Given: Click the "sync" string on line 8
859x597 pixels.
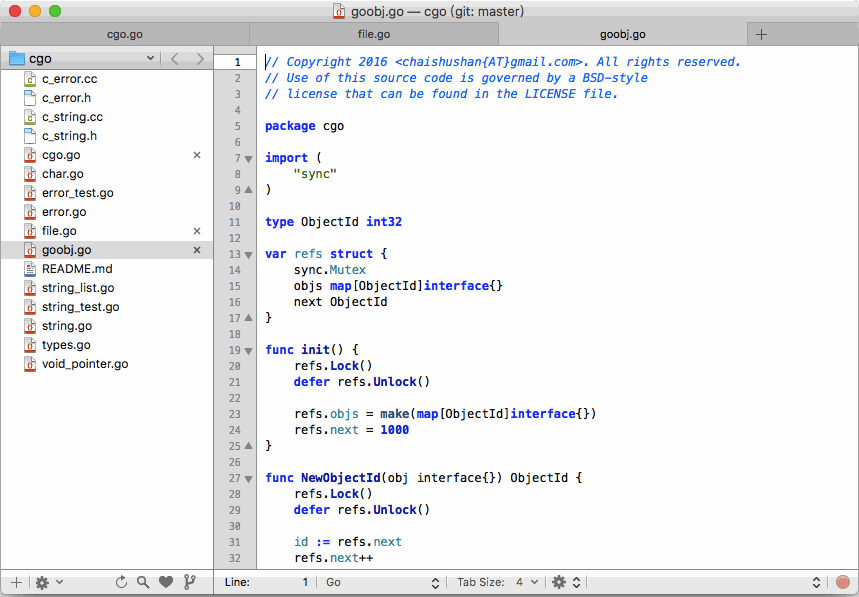Looking at the screenshot, I should point(315,174).
